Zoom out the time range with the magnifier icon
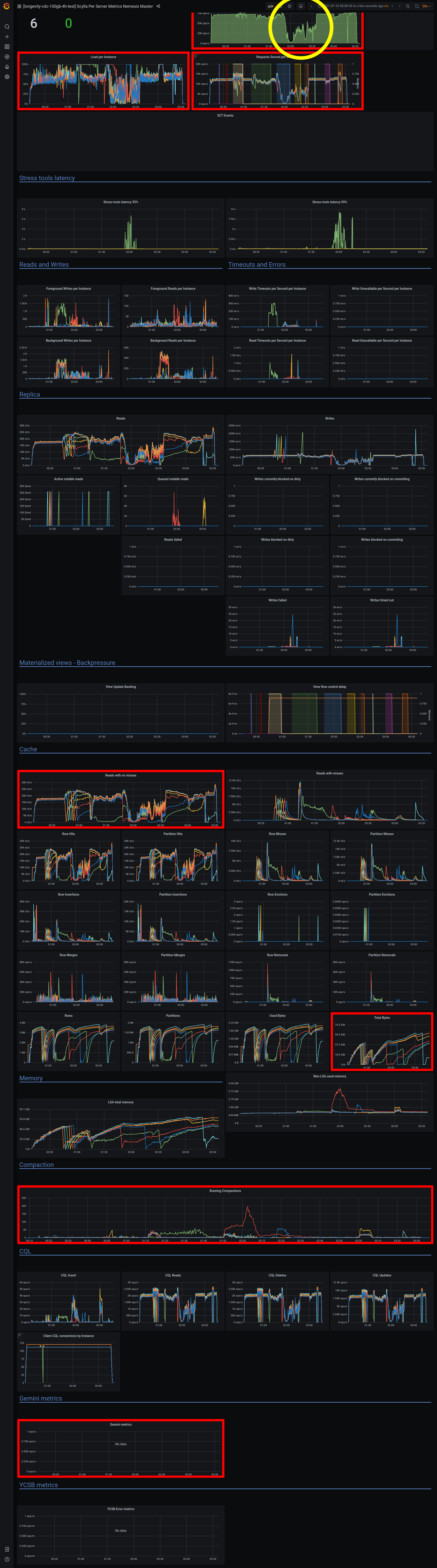The height and width of the screenshot is (1568, 437). [408, 6]
